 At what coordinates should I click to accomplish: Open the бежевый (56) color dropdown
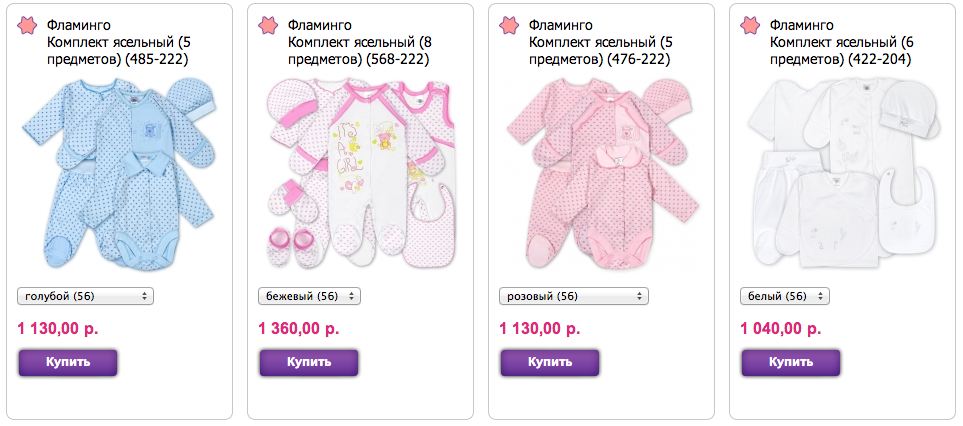pos(310,296)
